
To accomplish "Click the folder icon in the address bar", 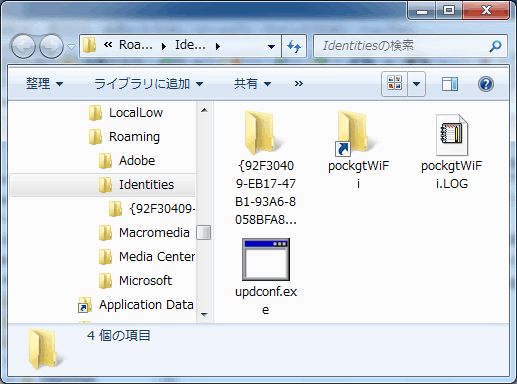I will pos(89,45).
